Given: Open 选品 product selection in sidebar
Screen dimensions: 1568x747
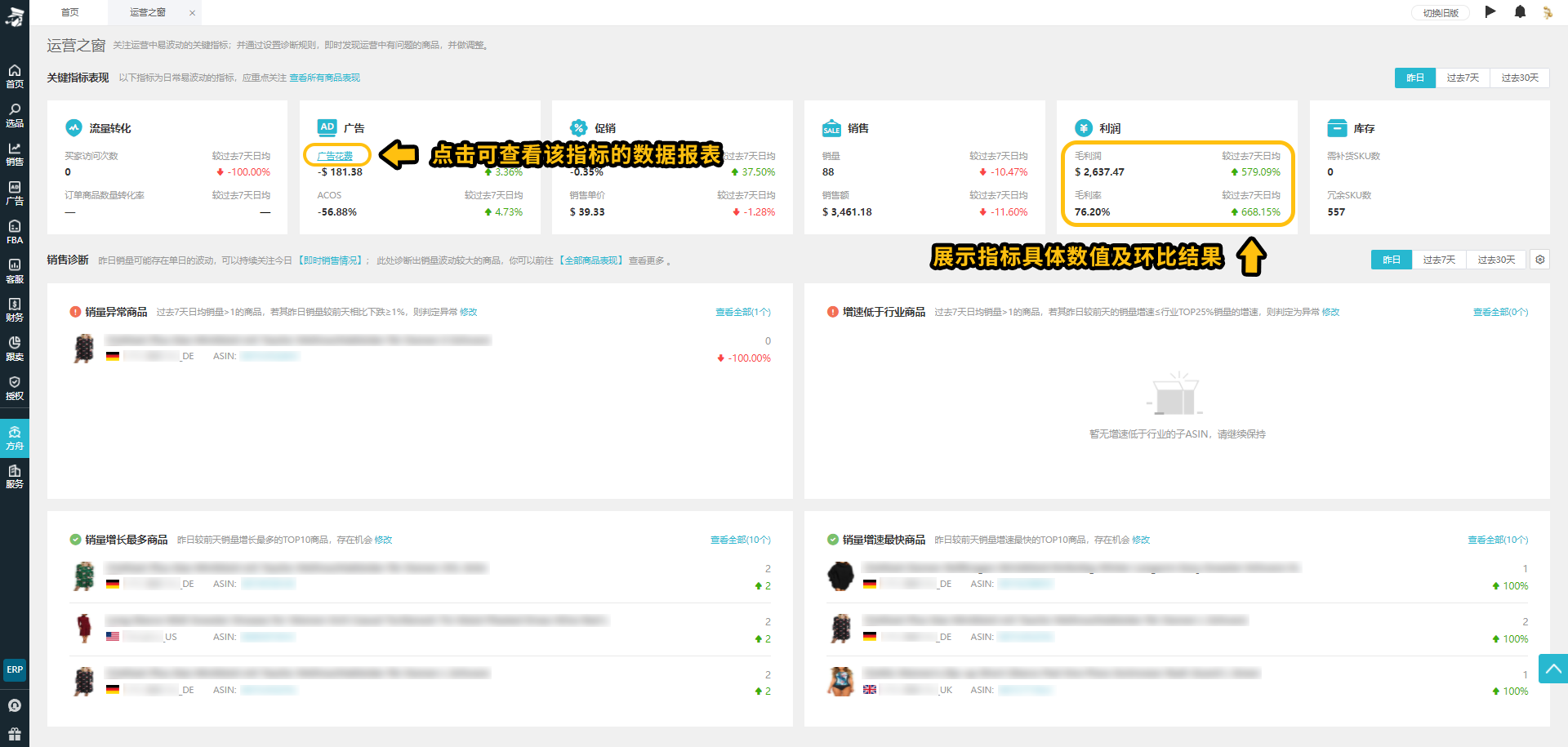Looking at the screenshot, I should click(x=15, y=115).
